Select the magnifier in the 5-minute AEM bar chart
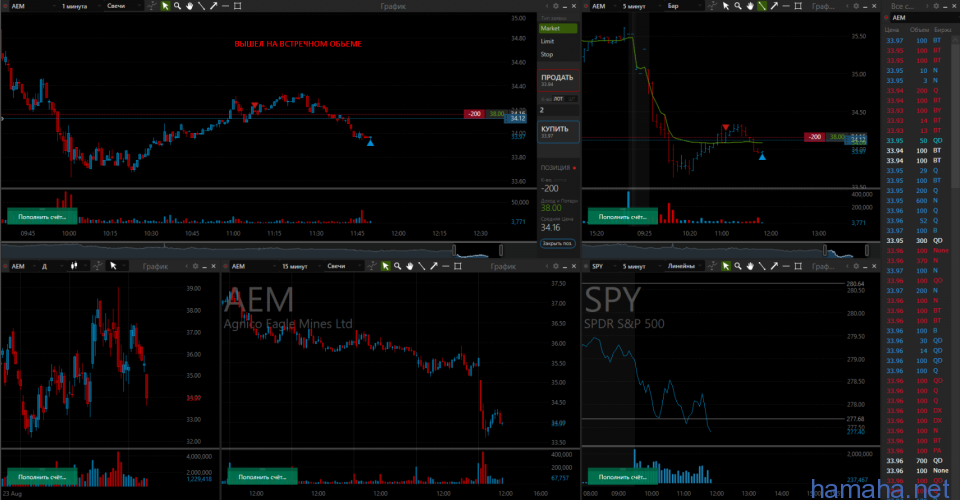Image resolution: width=960 pixels, height=500 pixels. click(x=738, y=6)
